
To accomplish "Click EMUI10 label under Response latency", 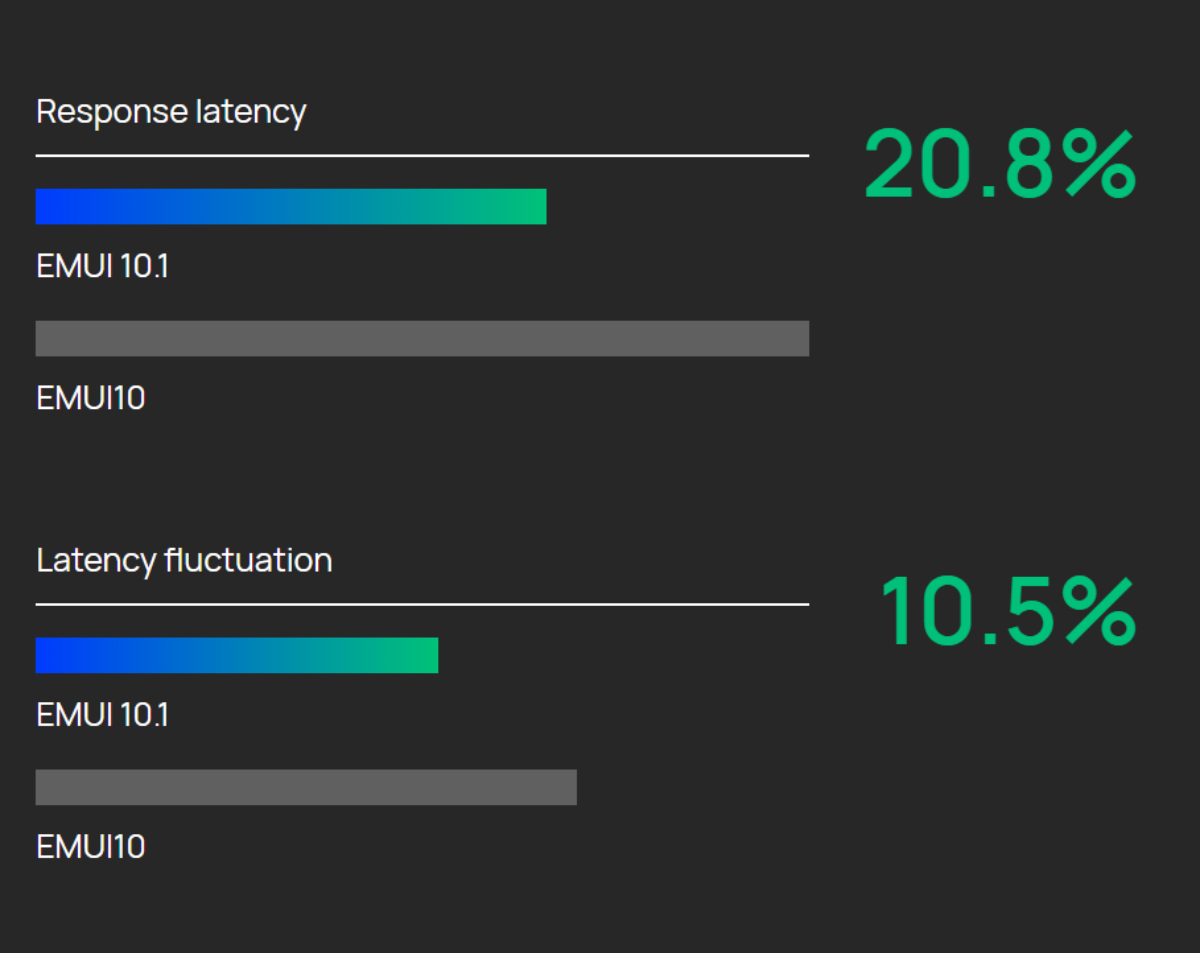I will [x=91, y=398].
